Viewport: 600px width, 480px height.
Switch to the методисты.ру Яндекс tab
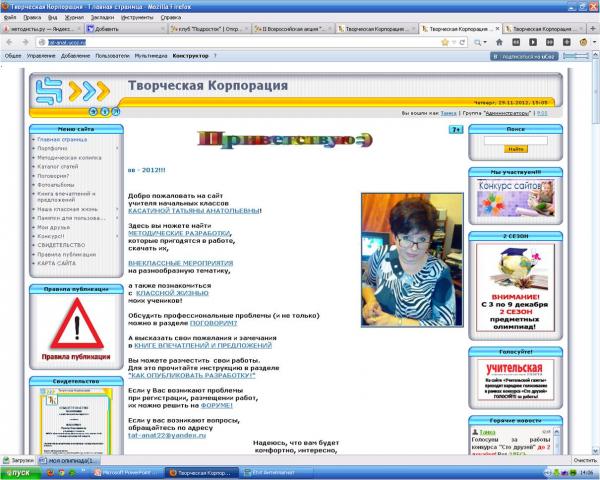(x=42, y=29)
